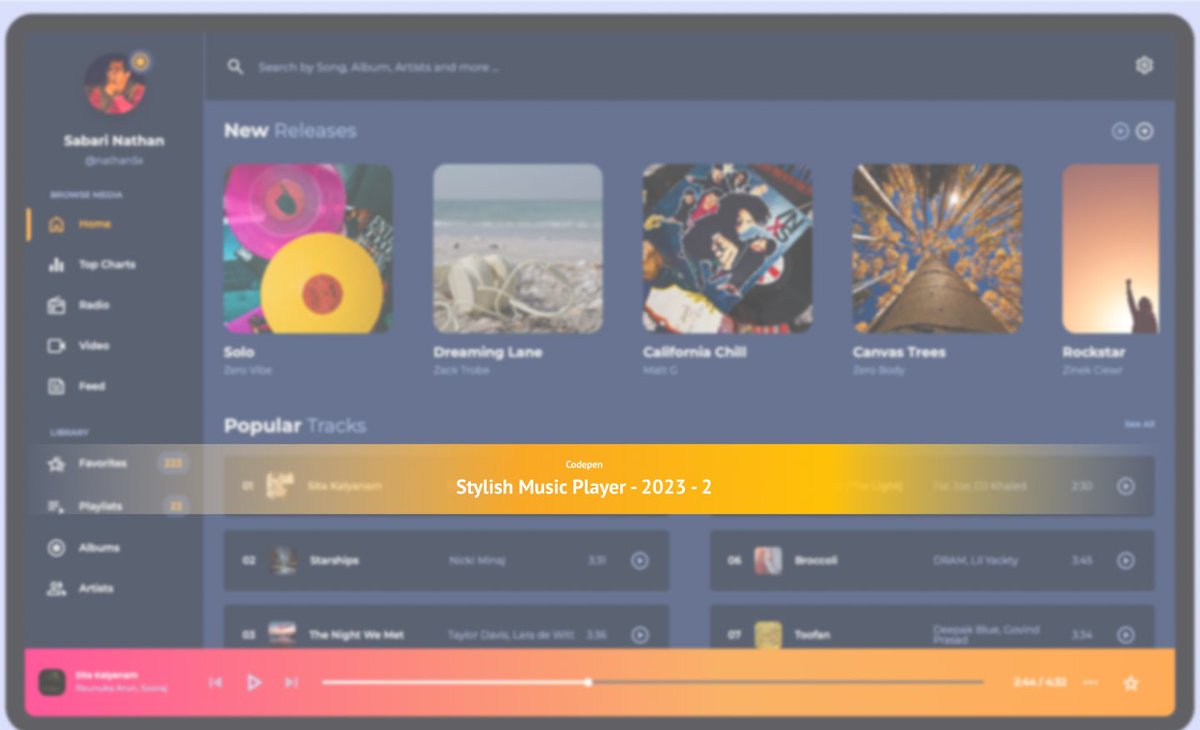Open the Home section in sidebar

(95, 224)
